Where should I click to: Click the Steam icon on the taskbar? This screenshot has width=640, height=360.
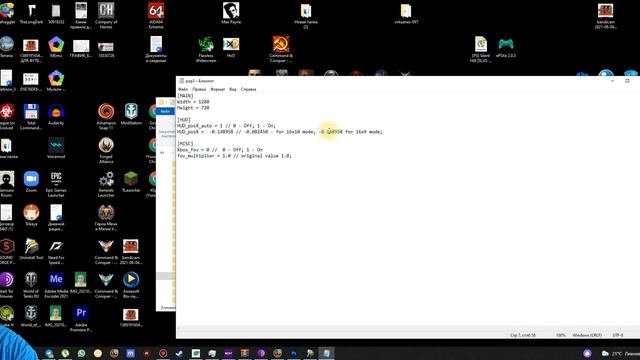[x=179, y=353]
